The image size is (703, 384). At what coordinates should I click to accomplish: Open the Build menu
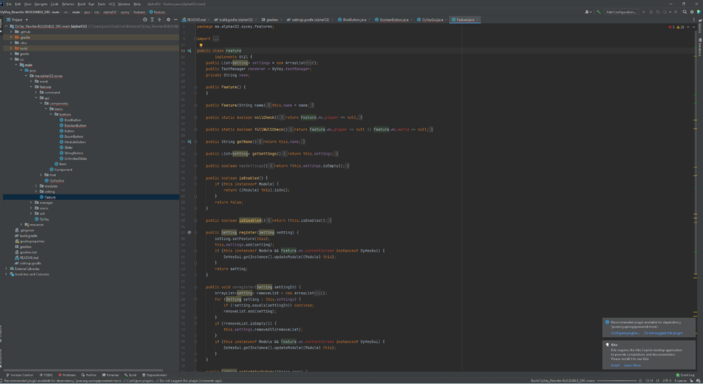(x=81, y=4)
